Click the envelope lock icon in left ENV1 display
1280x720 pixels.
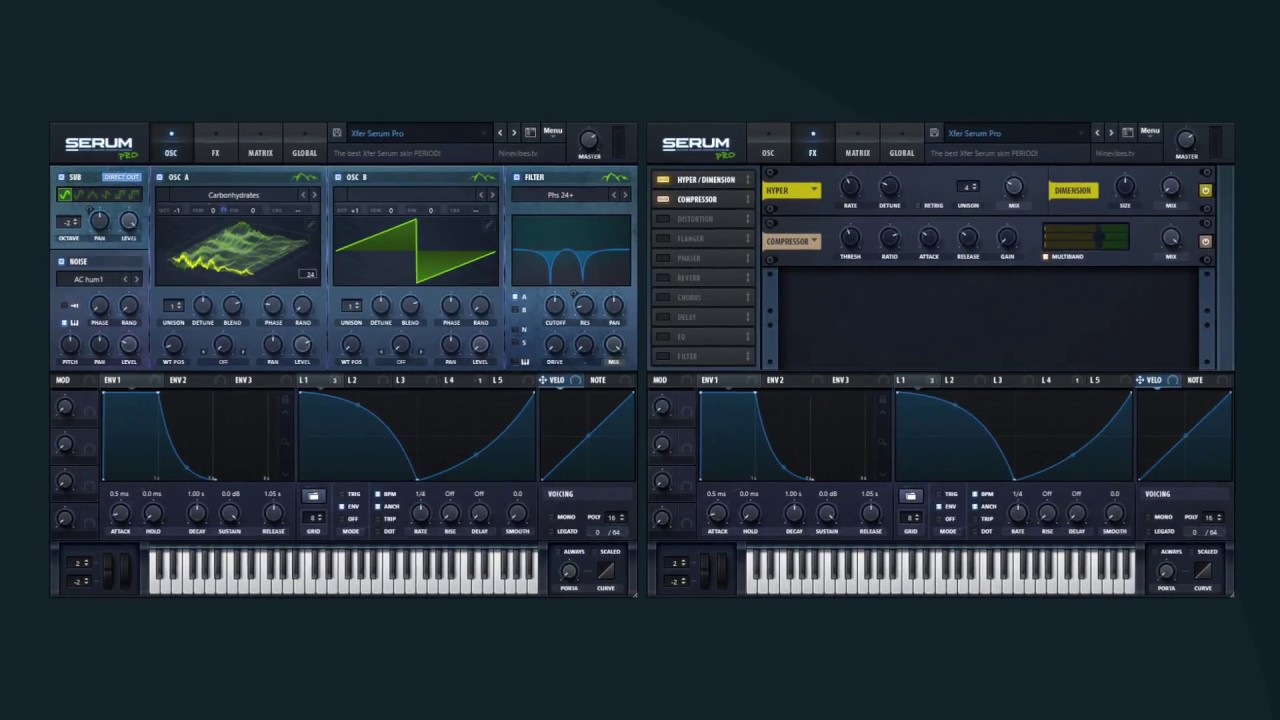point(285,400)
